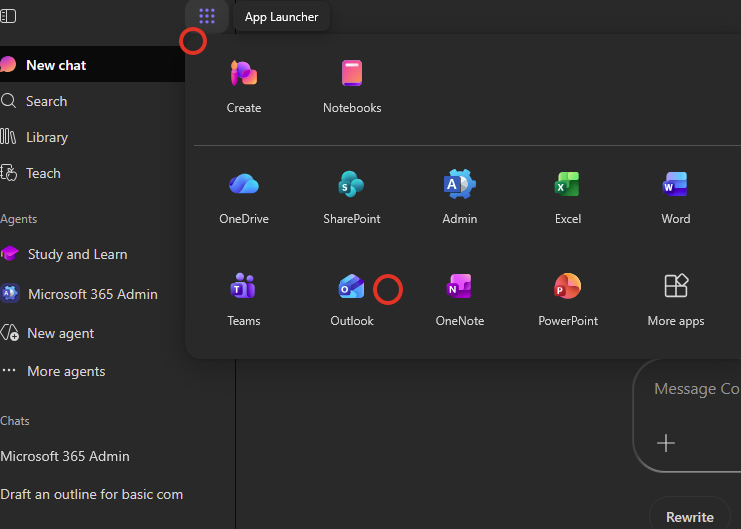Launch SharePoint from app launcher
Viewport: 741px width, 529px height.
[352, 198]
